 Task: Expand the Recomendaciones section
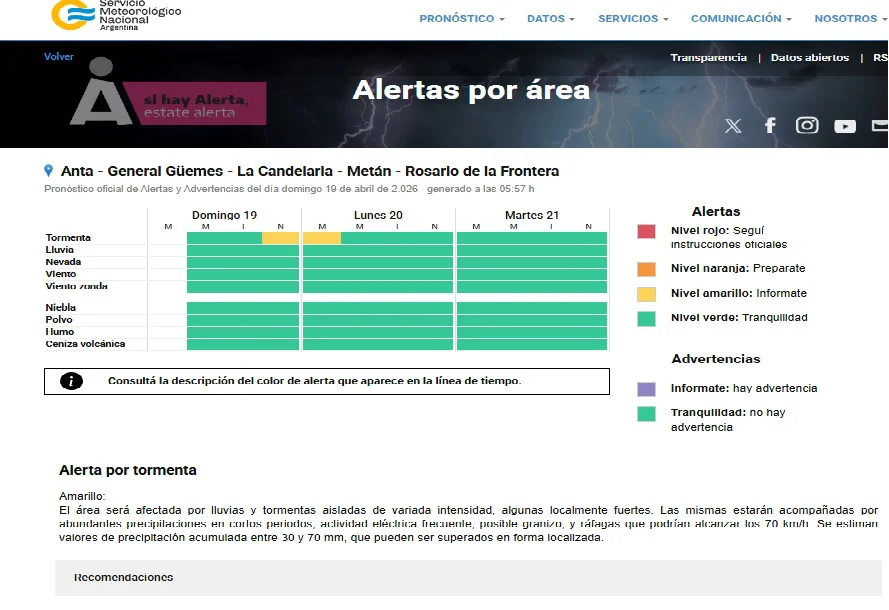[468, 578]
